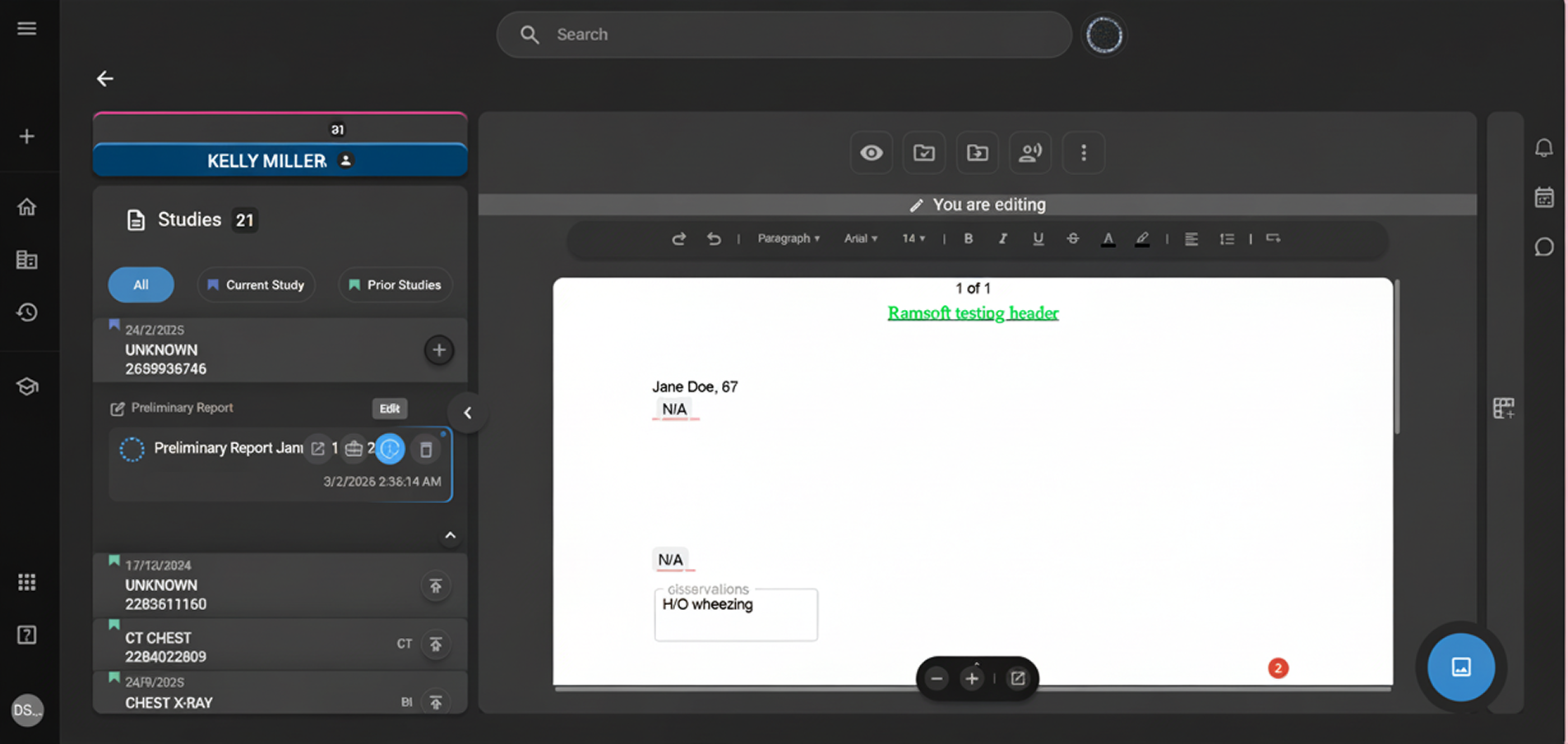The width and height of the screenshot is (1568, 744).
Task: Click the Edit button on Preliminary Report
Action: click(x=389, y=408)
